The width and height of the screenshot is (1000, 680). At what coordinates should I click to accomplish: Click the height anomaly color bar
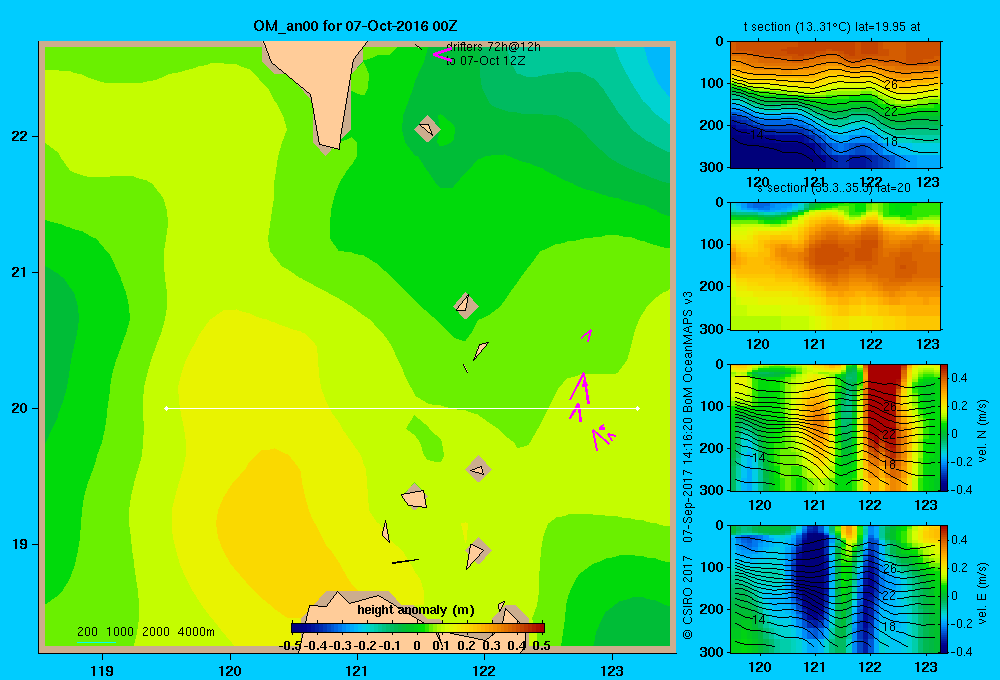pos(418,628)
